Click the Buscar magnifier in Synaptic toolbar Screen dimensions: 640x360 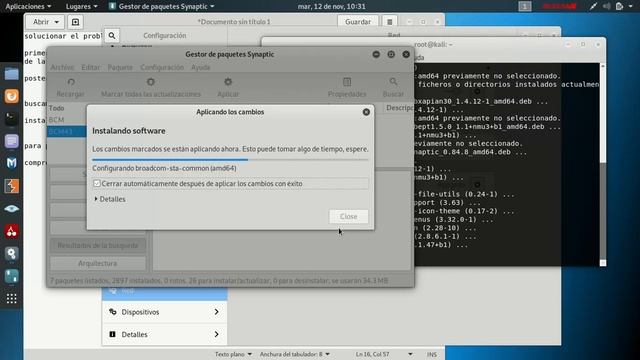pos(393,82)
